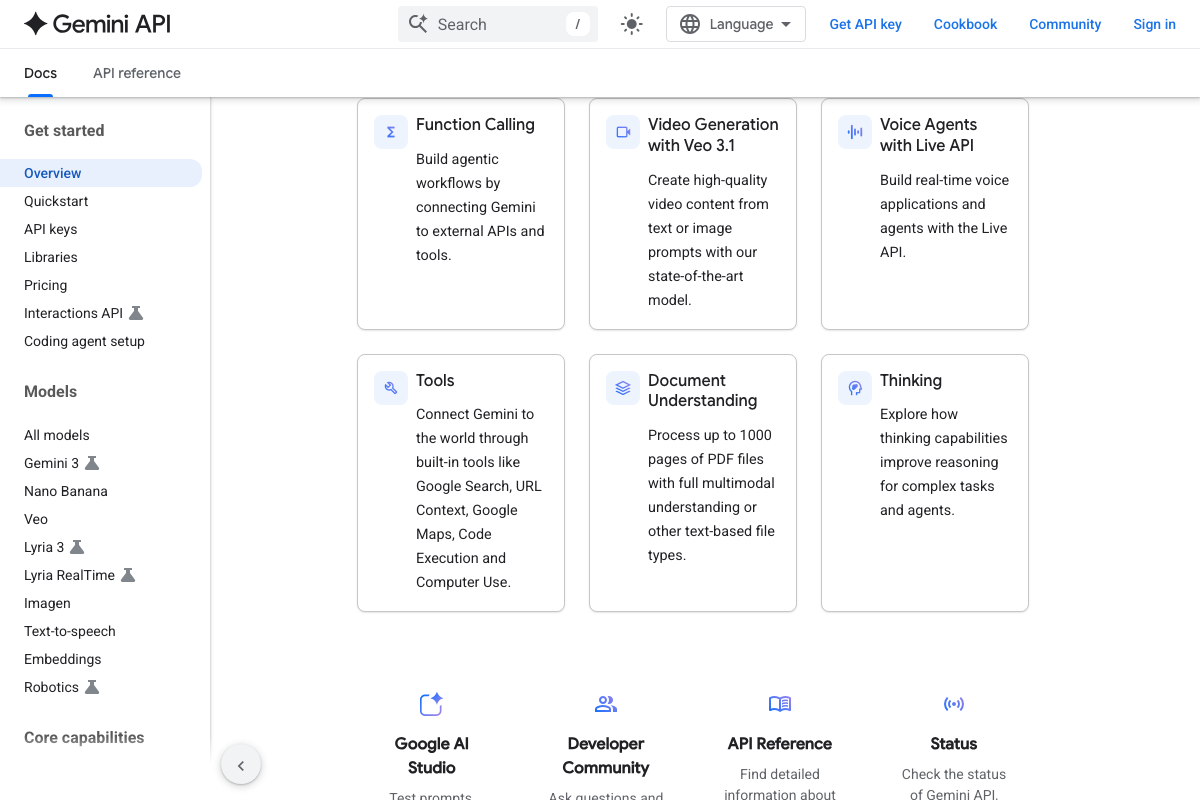
Task: Toggle the light/dark theme sun icon
Action: point(631,23)
